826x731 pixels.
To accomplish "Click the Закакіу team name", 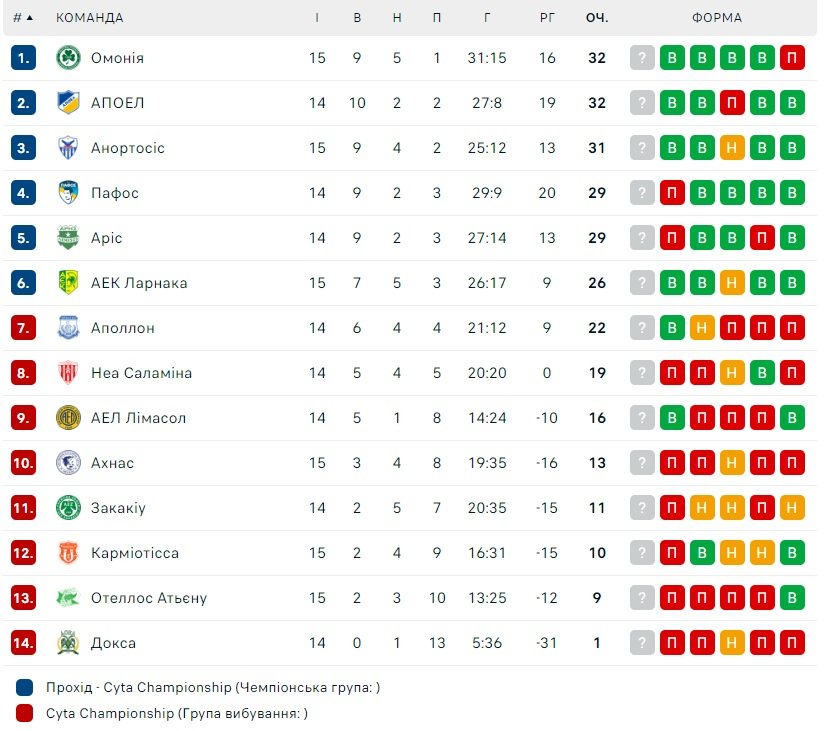I will (x=118, y=508).
